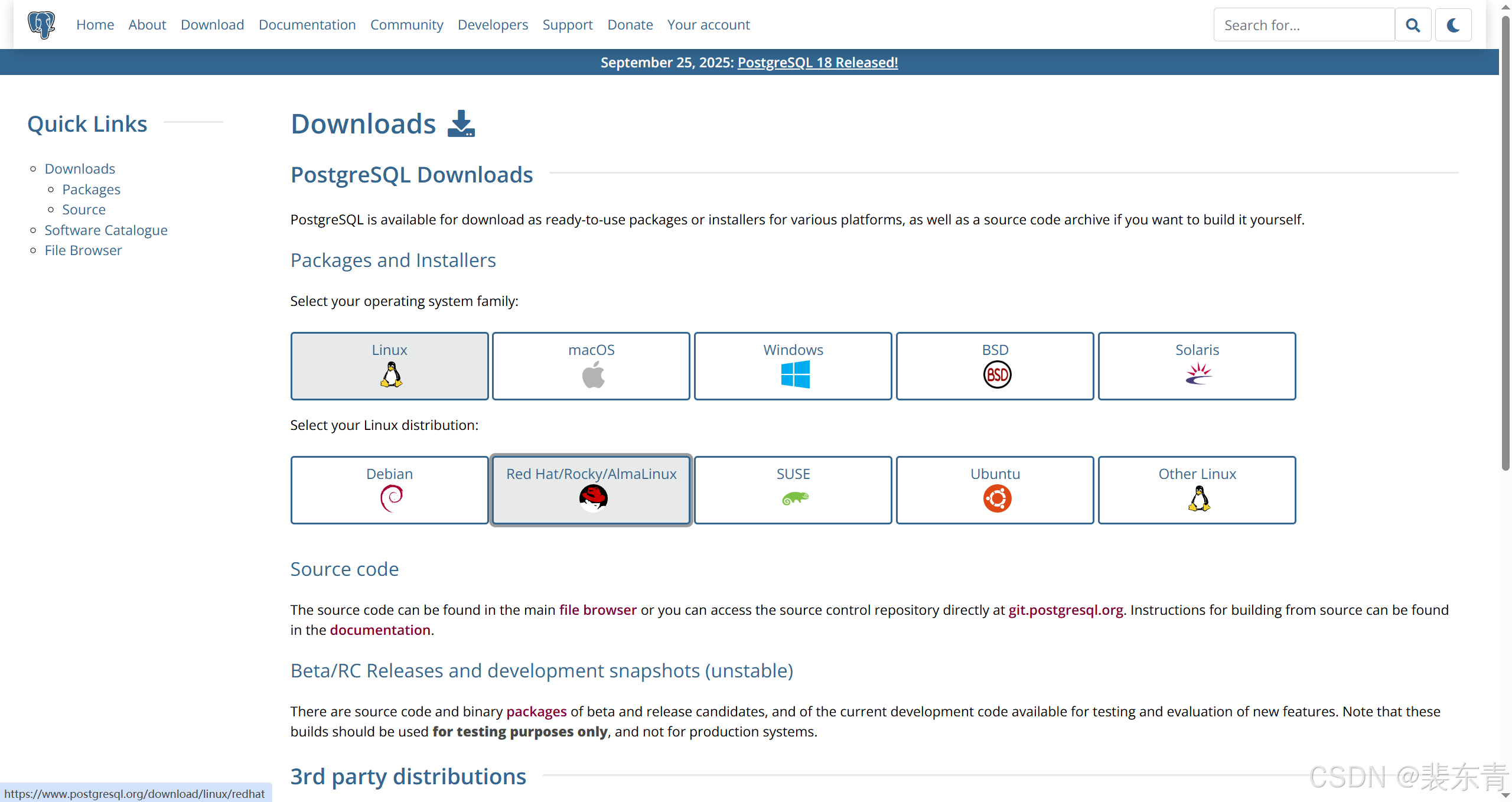1512x802 pixels.
Task: Open the Home menu item
Action: pyautogui.click(x=95, y=25)
